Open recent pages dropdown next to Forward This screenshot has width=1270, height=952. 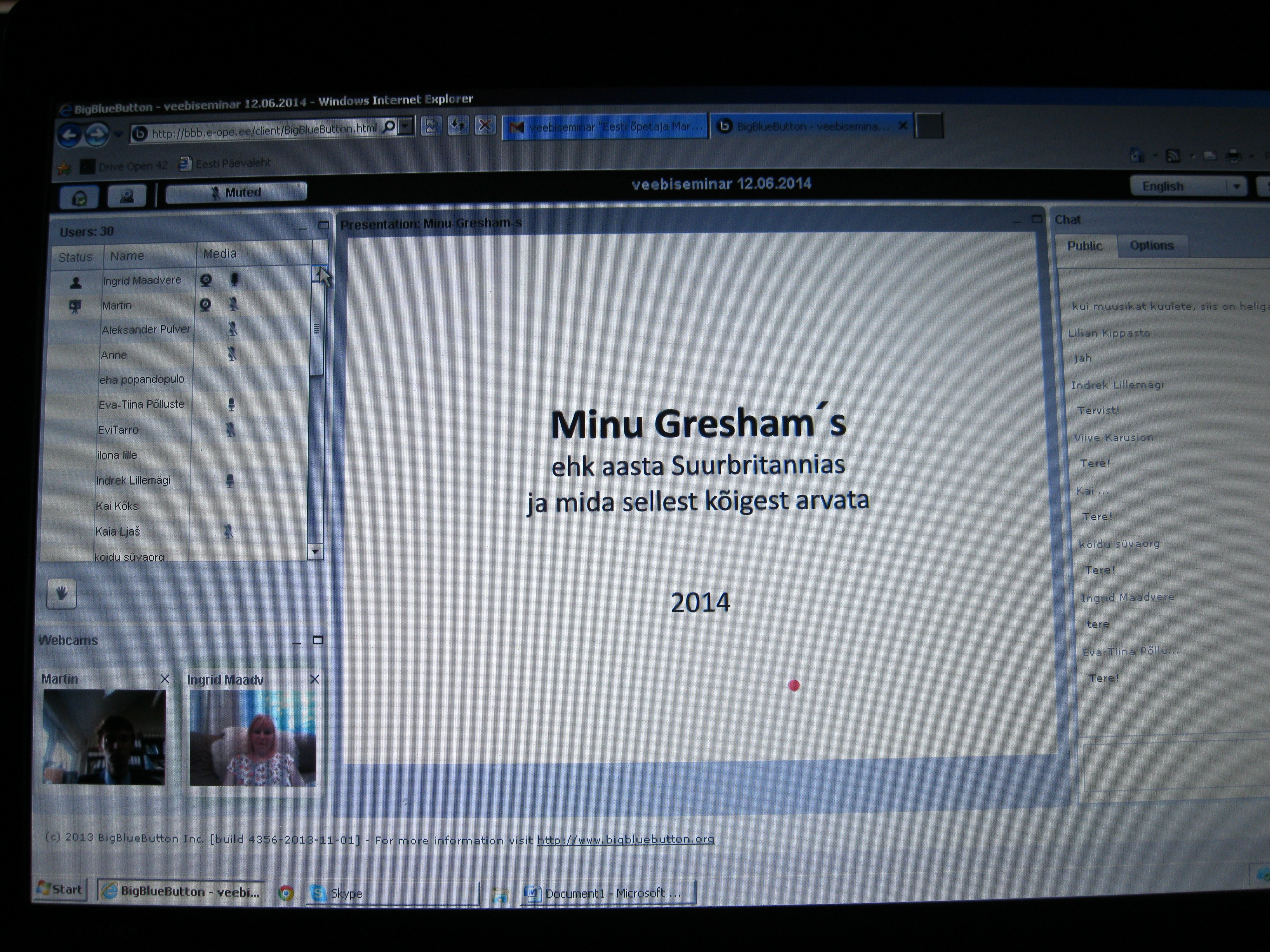coord(119,134)
